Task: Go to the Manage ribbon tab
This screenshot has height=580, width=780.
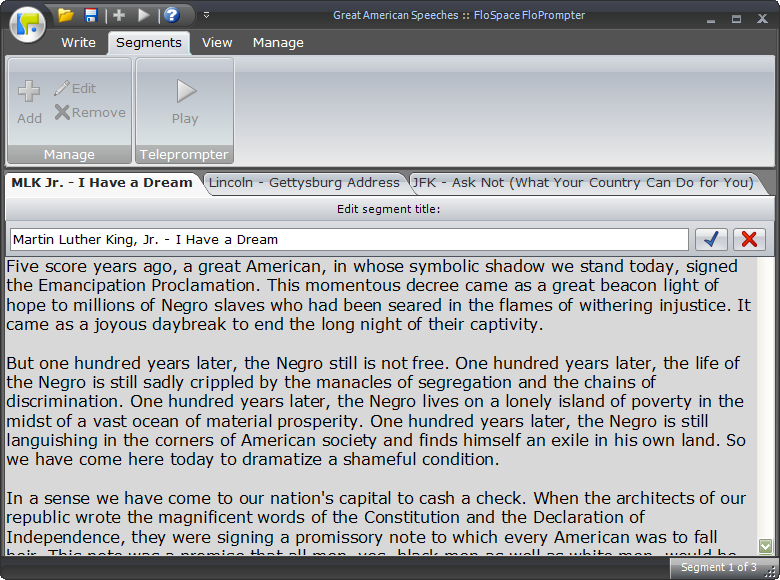Action: pyautogui.click(x=278, y=43)
